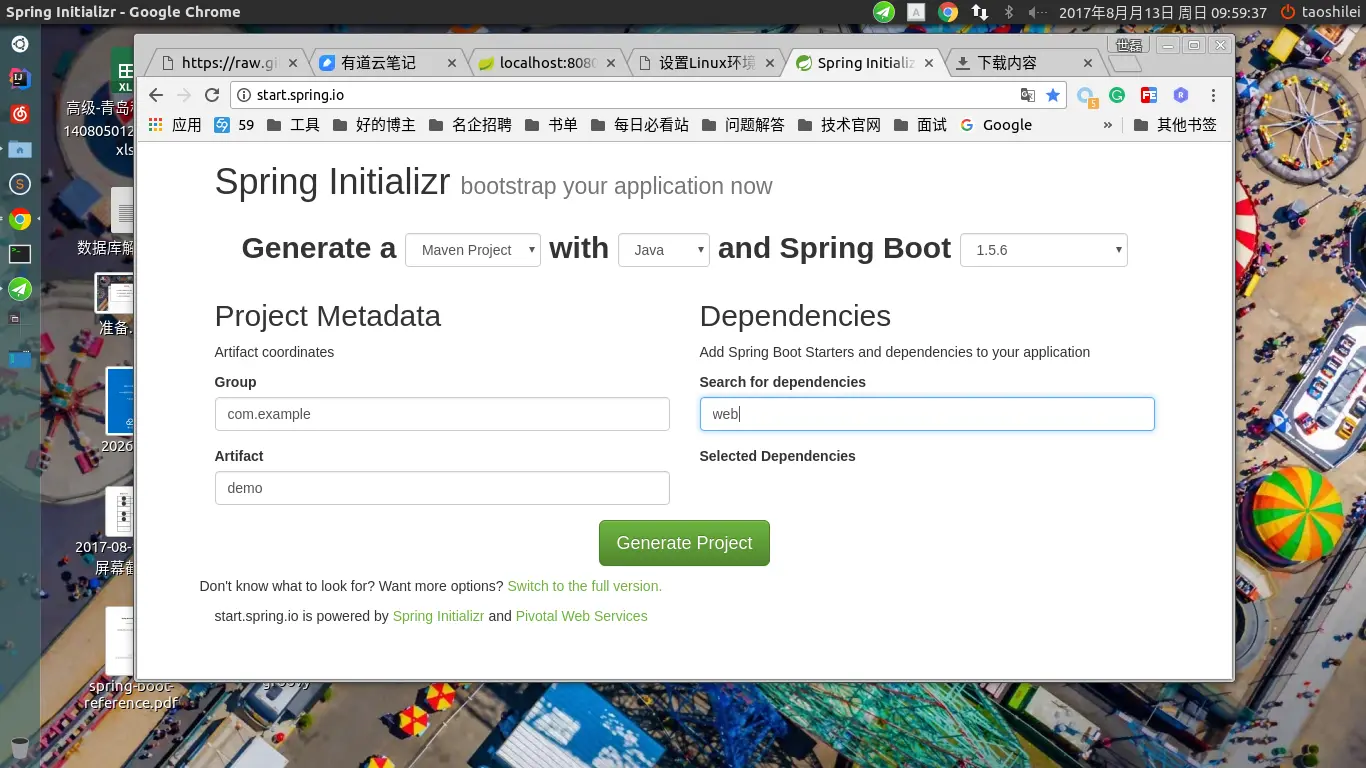Open the 书单 bookmark folder
This screenshot has width=1366, height=768.
tap(551, 125)
